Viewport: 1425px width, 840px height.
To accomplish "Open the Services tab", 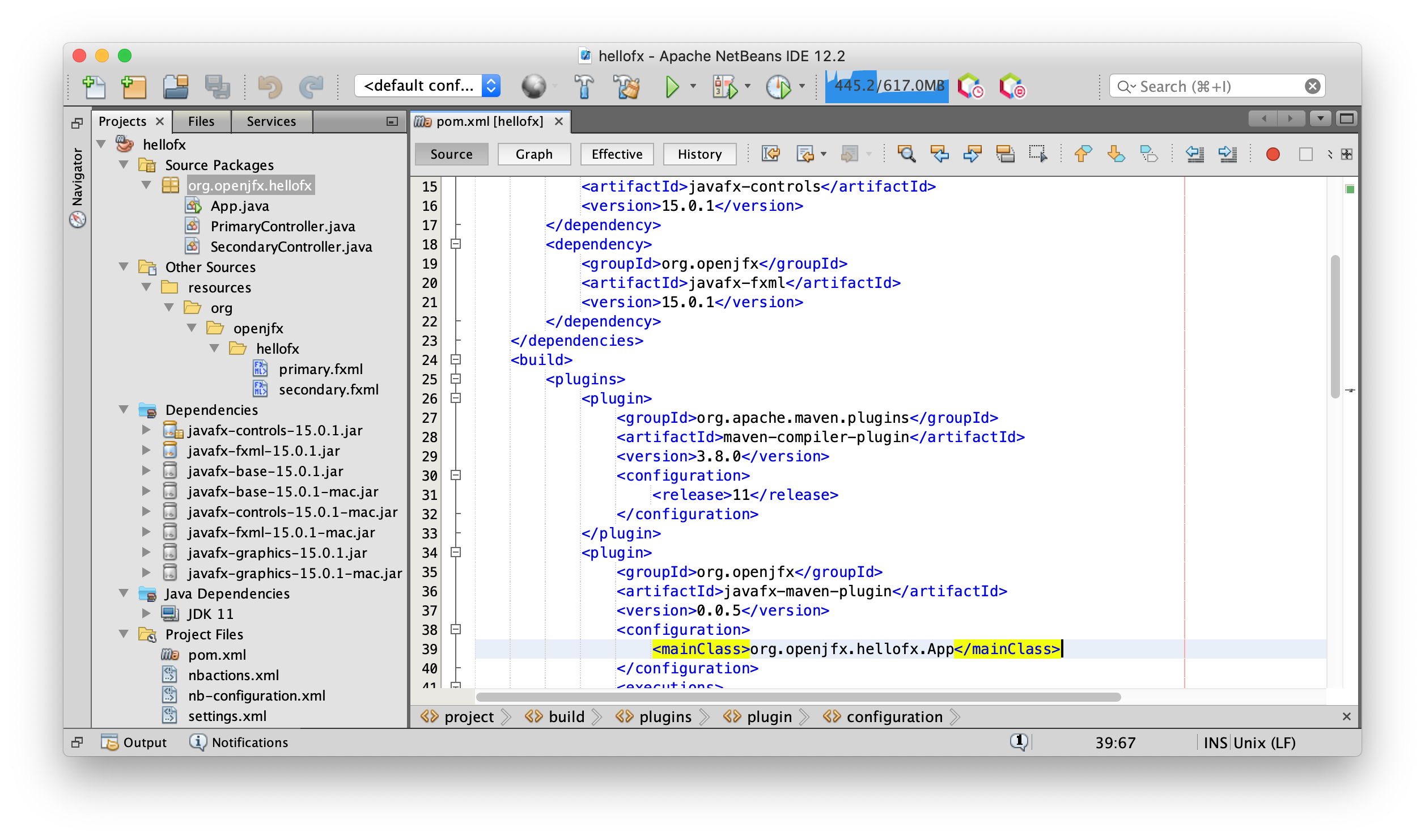I will 271,121.
